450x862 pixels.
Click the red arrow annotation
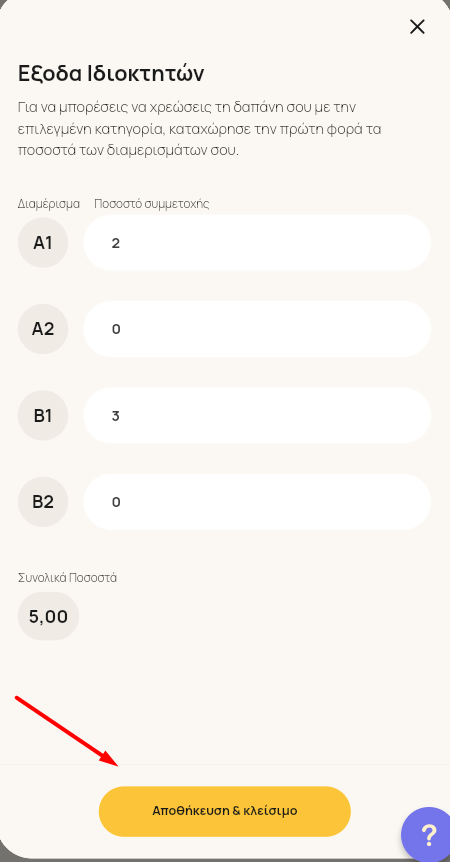[66, 731]
